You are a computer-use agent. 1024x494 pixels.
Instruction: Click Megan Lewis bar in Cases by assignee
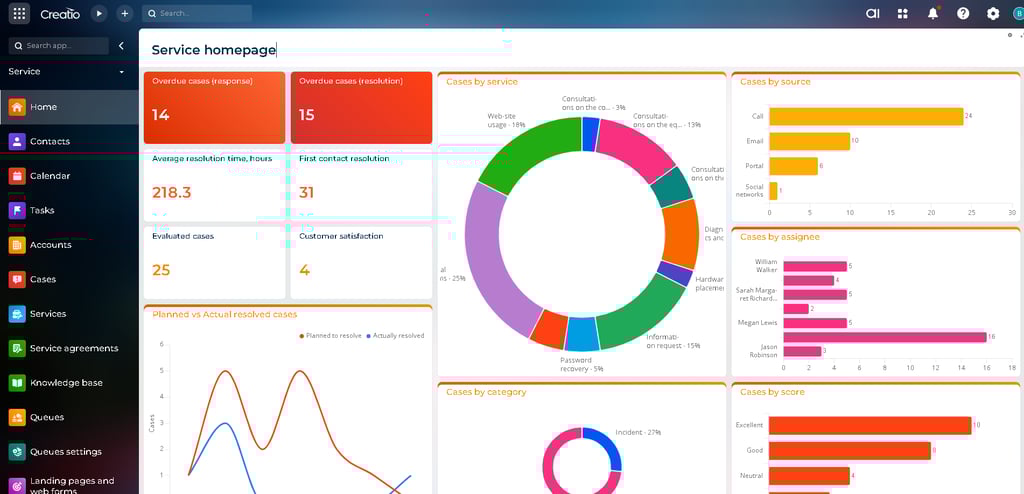point(815,323)
